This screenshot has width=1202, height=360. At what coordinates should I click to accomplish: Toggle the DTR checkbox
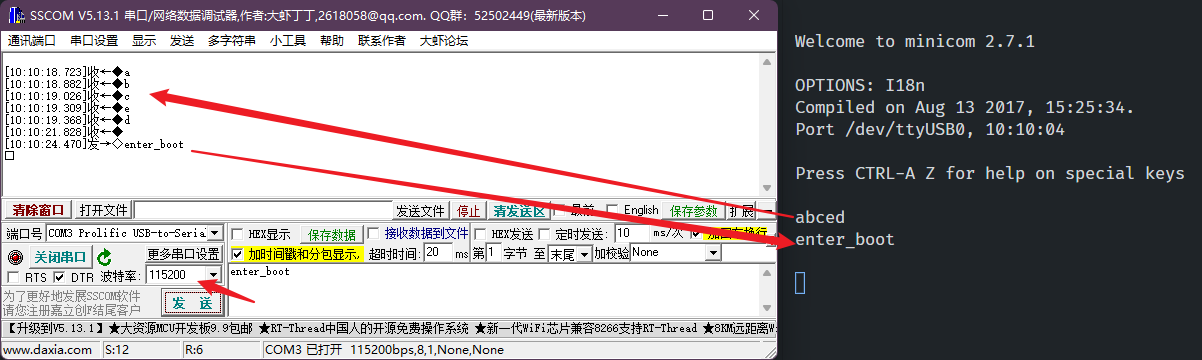pyautogui.click(x=59, y=277)
